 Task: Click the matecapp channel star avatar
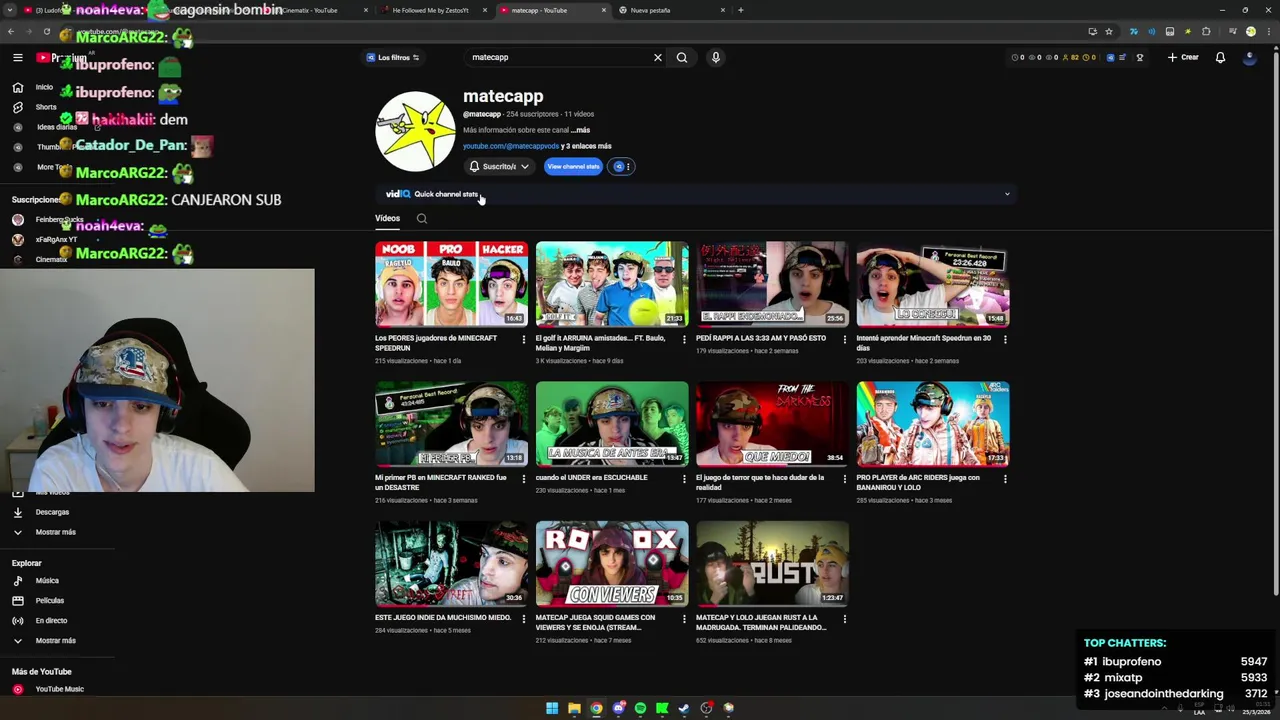click(x=415, y=131)
